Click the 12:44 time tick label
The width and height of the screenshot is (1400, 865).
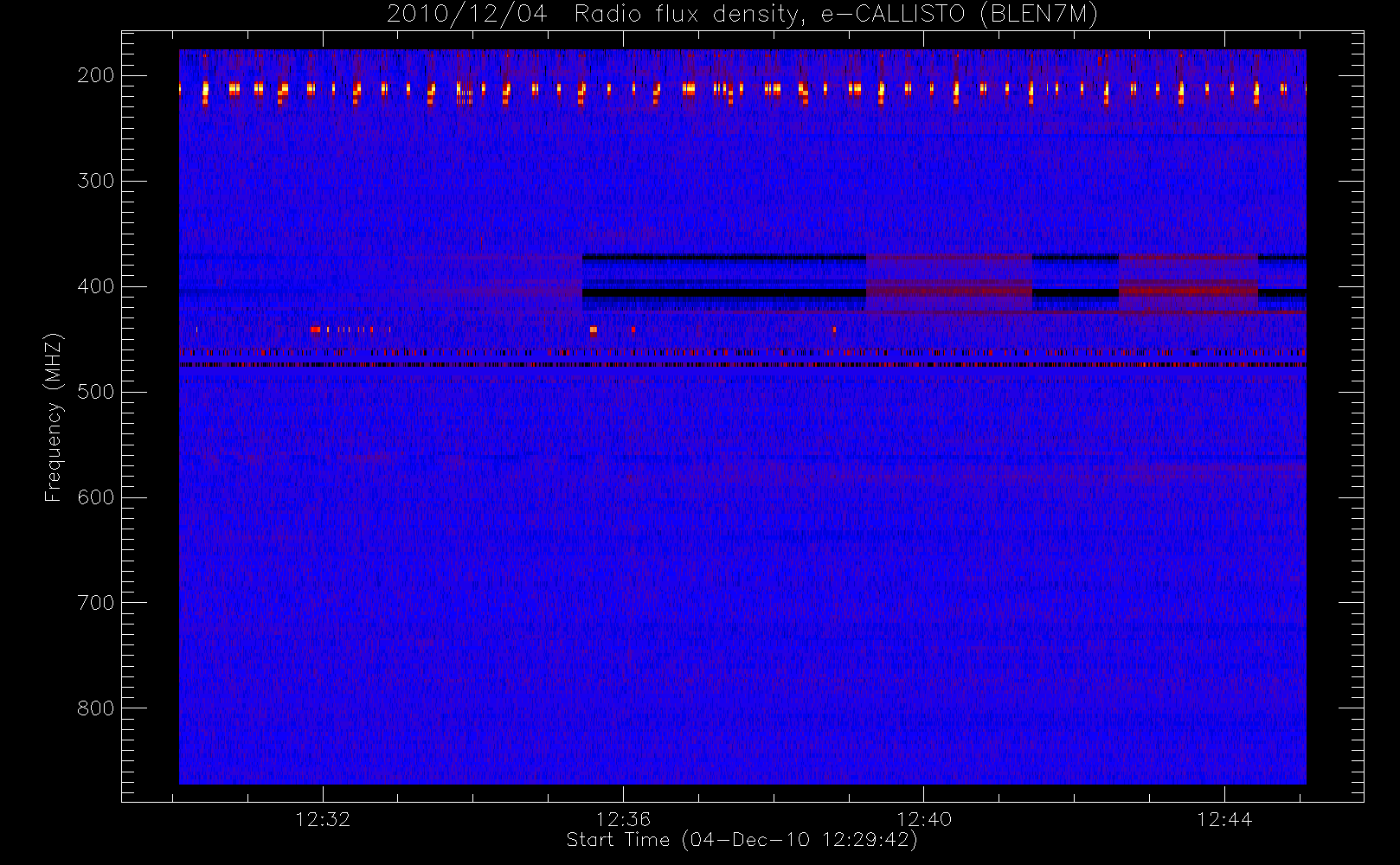pyautogui.click(x=1224, y=819)
